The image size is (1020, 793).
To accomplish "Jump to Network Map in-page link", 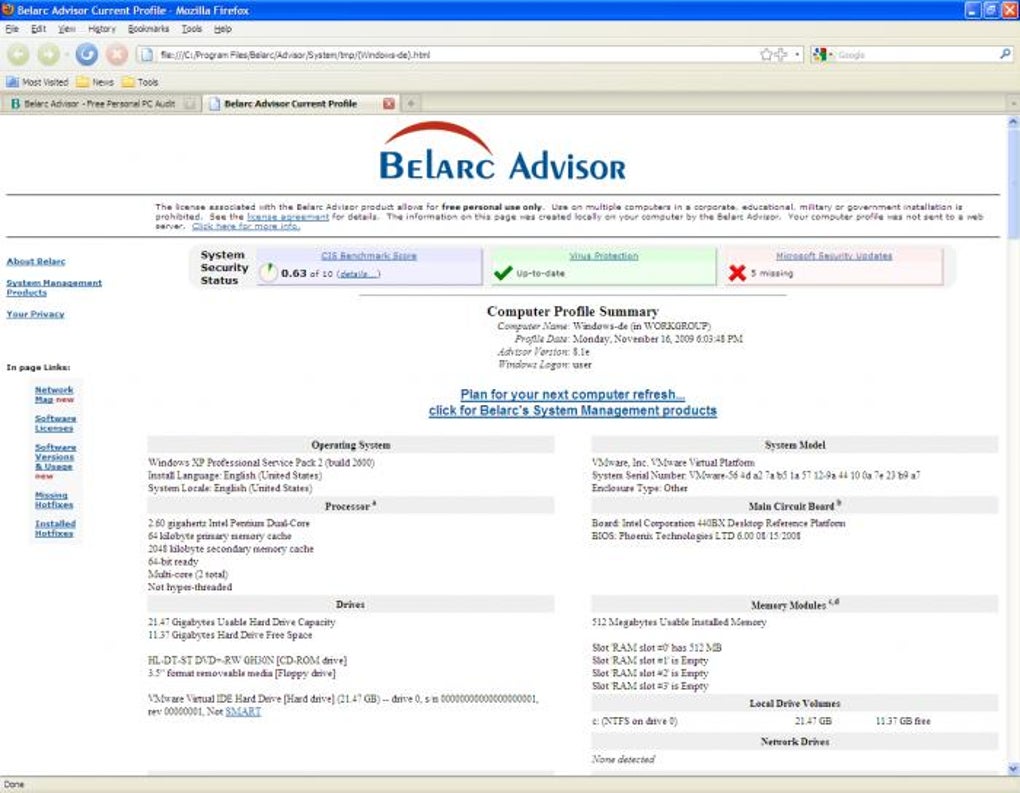I will click(x=54, y=395).
